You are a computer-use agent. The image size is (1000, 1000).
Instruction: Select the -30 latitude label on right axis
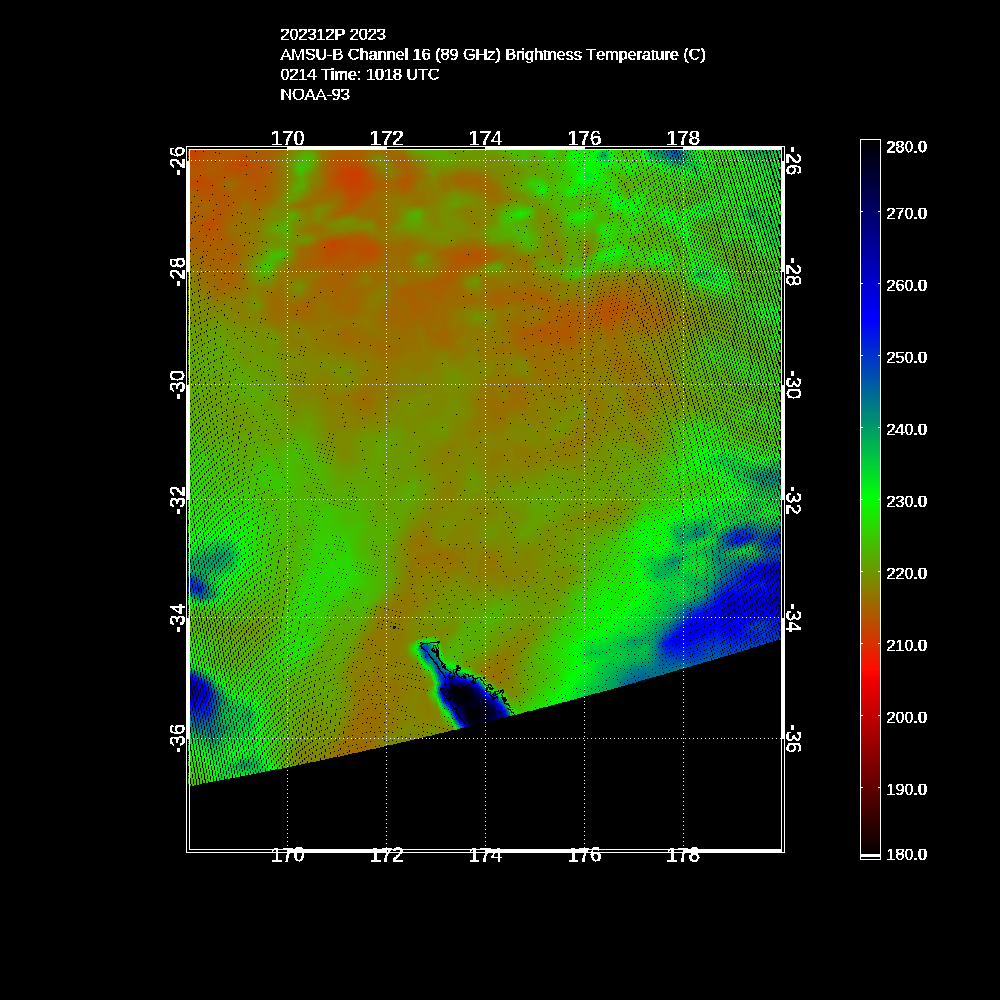[x=793, y=385]
